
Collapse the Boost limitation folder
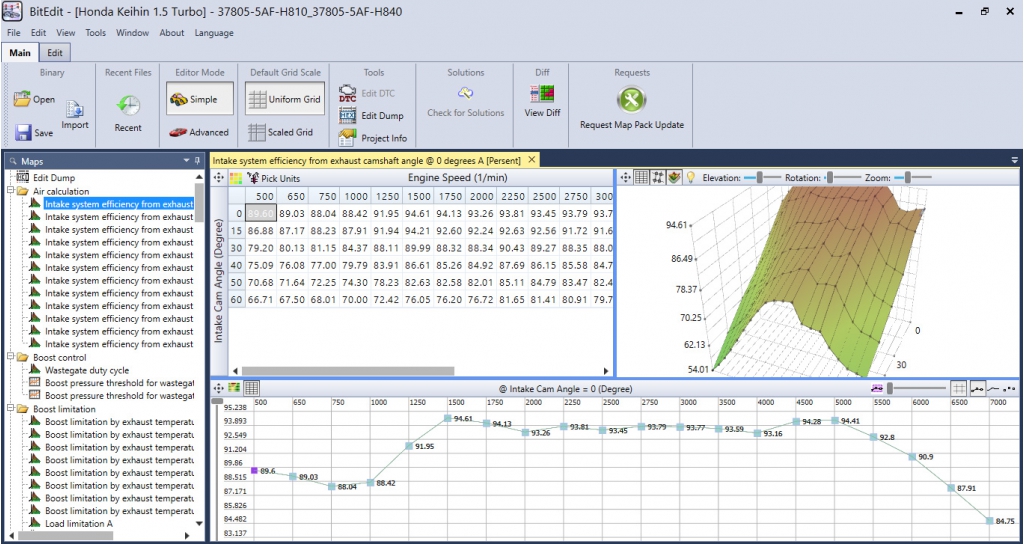tap(10, 409)
